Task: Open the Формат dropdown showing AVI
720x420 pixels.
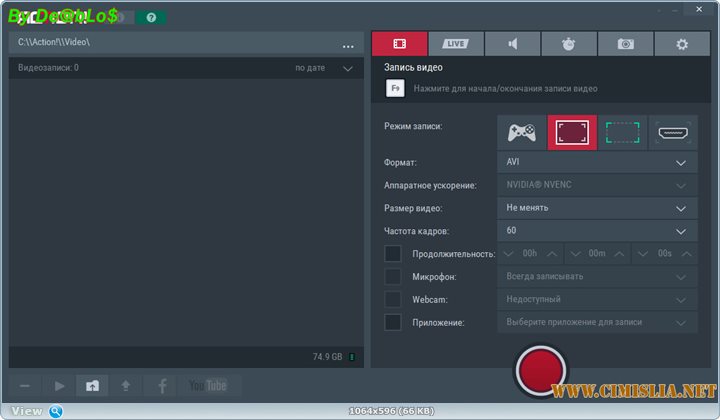Action: tap(597, 162)
